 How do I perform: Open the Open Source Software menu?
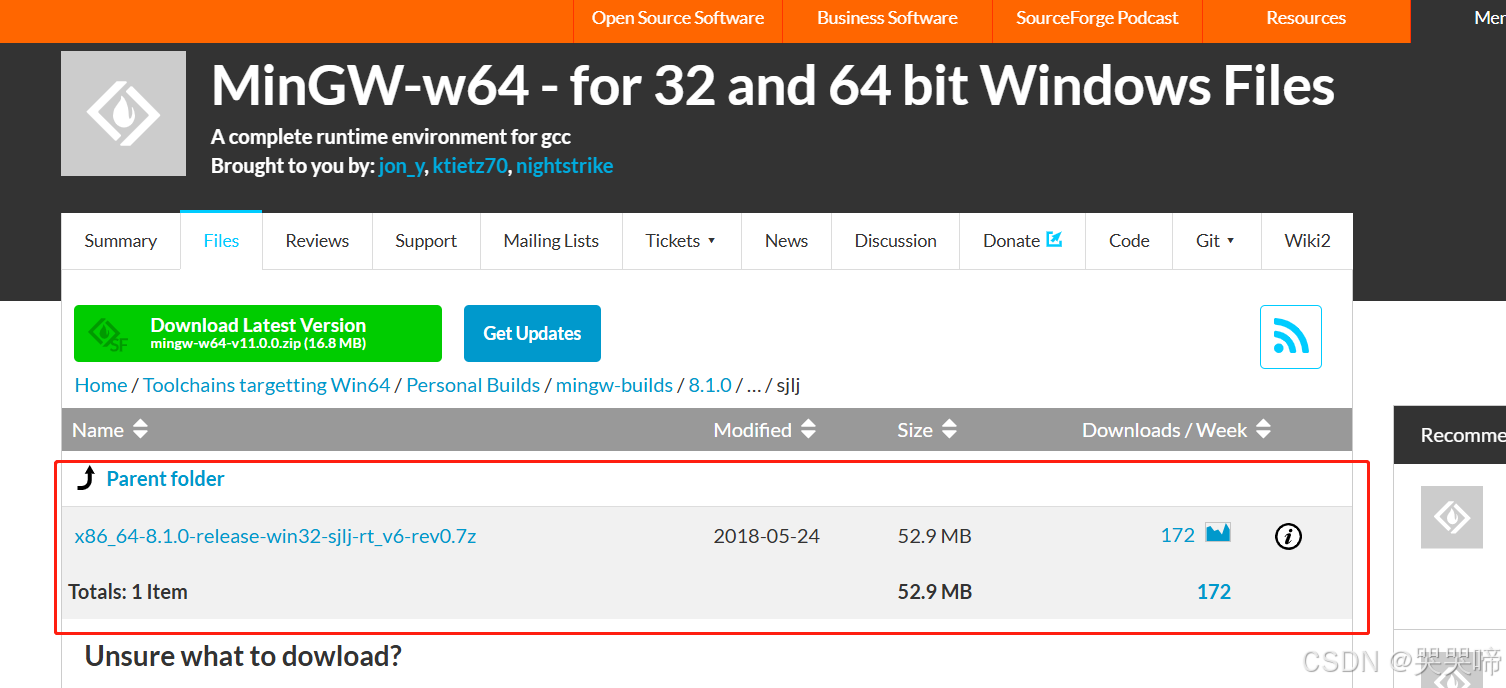click(x=678, y=19)
